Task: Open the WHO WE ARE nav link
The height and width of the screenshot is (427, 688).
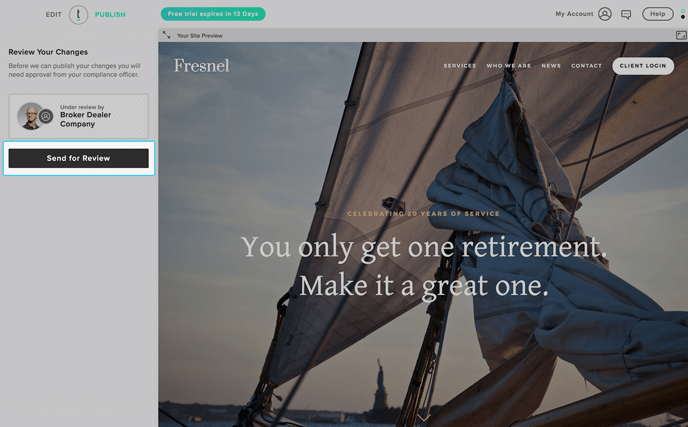Action: pos(509,66)
